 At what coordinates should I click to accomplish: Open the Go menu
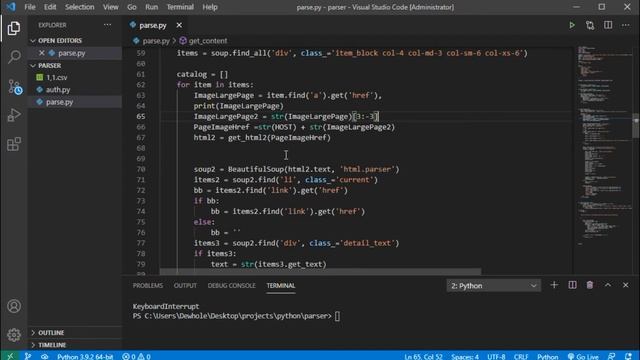[131, 7]
